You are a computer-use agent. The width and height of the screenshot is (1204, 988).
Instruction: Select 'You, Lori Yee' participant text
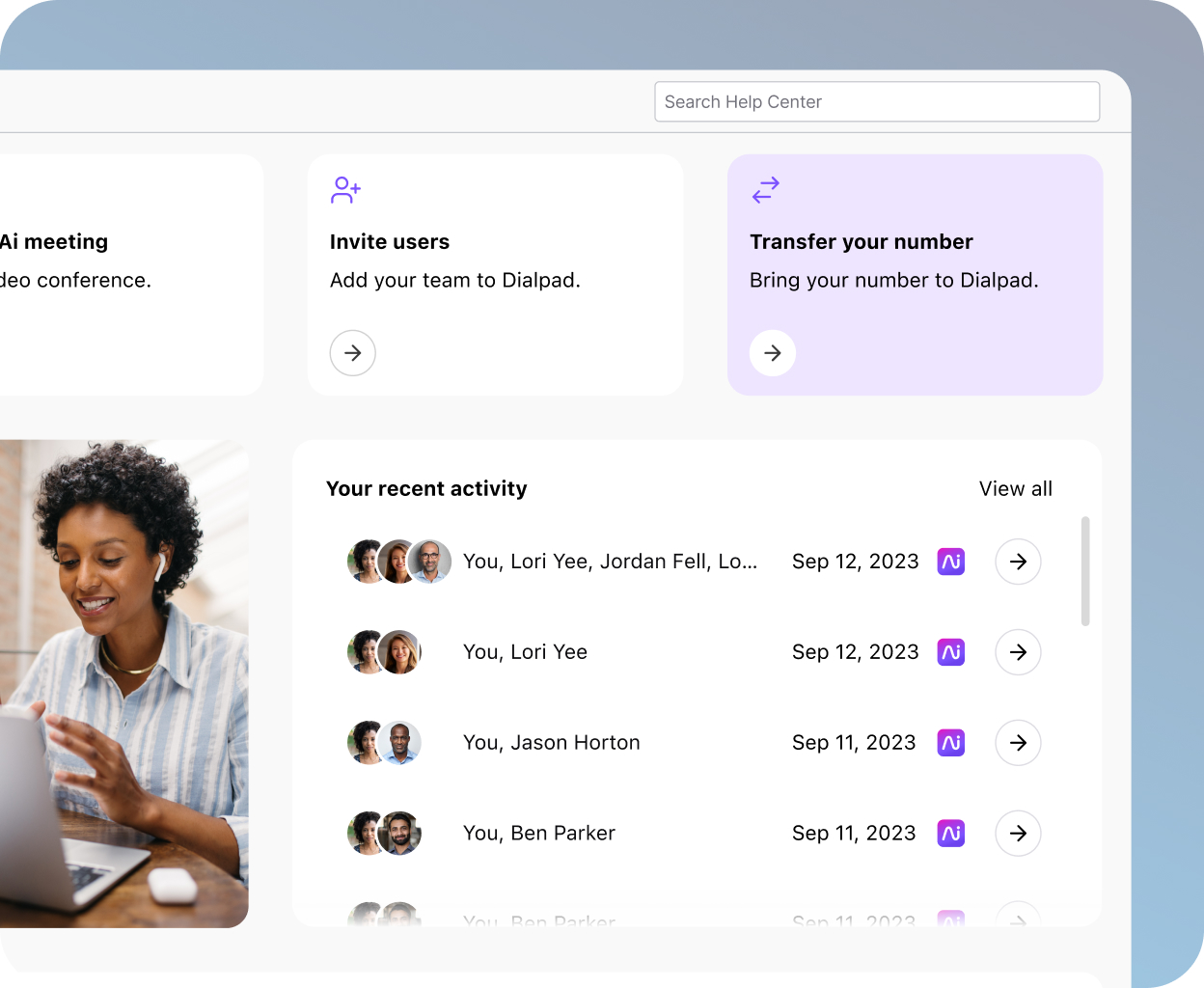pyautogui.click(x=525, y=652)
